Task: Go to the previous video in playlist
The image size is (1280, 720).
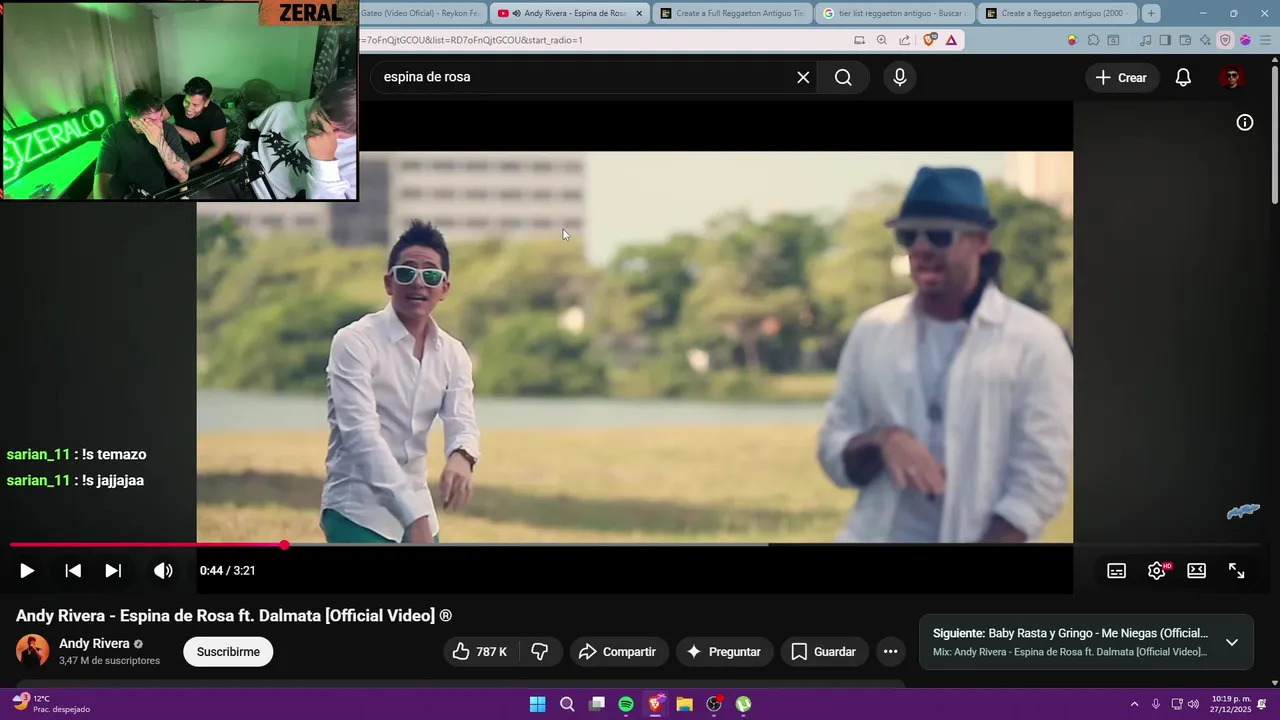Action: (x=73, y=571)
